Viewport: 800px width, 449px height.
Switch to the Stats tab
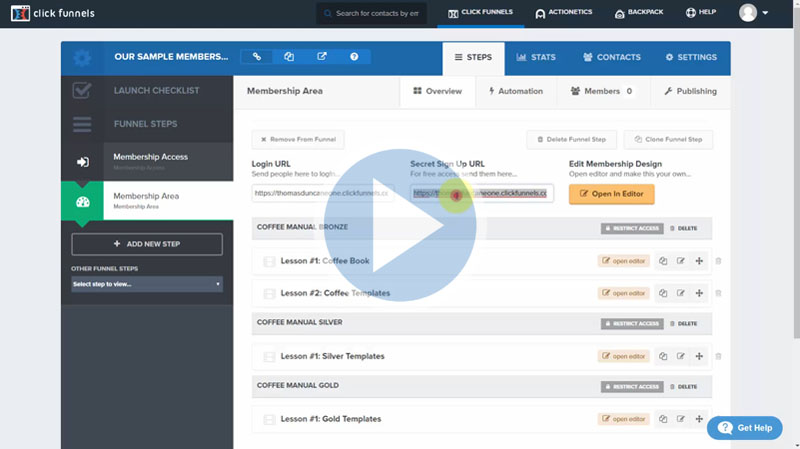click(536, 58)
